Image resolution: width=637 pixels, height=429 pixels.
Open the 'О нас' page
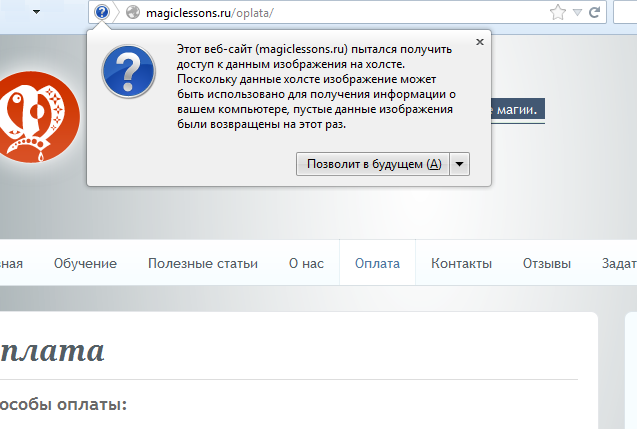306,264
